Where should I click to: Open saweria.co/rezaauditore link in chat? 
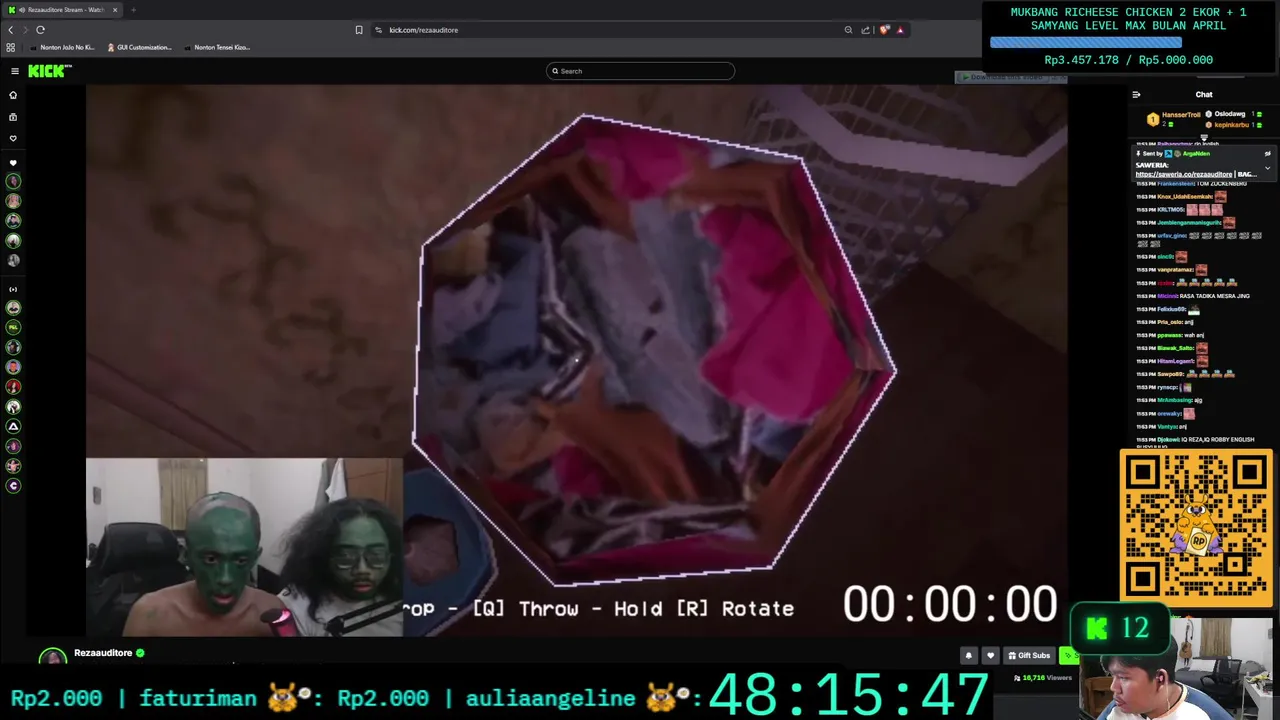(x=1184, y=174)
